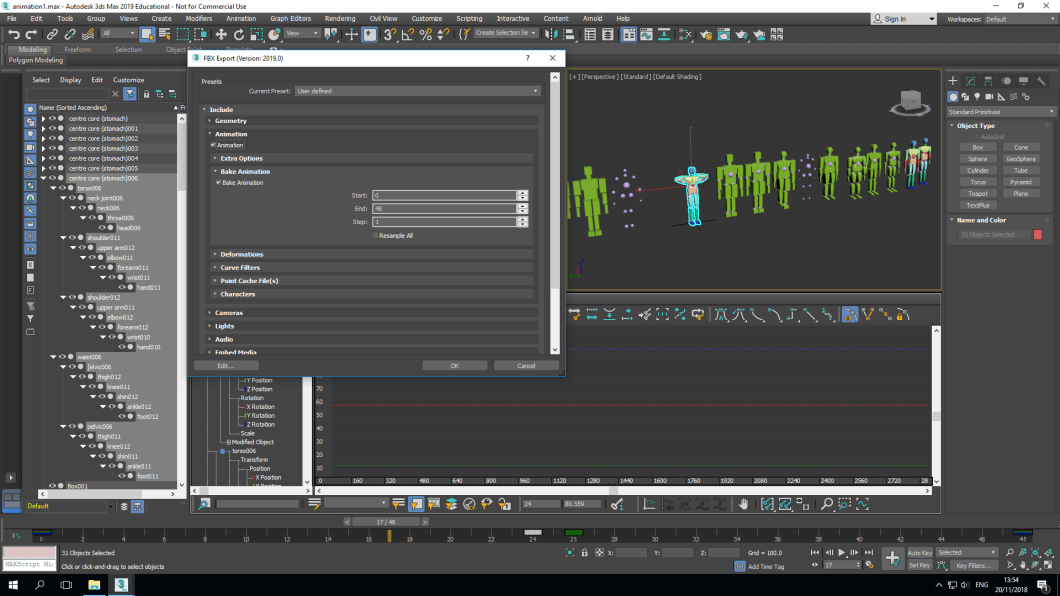The image size is (1060, 596).
Task: Click the Auto Key button
Action: pyautogui.click(x=919, y=553)
